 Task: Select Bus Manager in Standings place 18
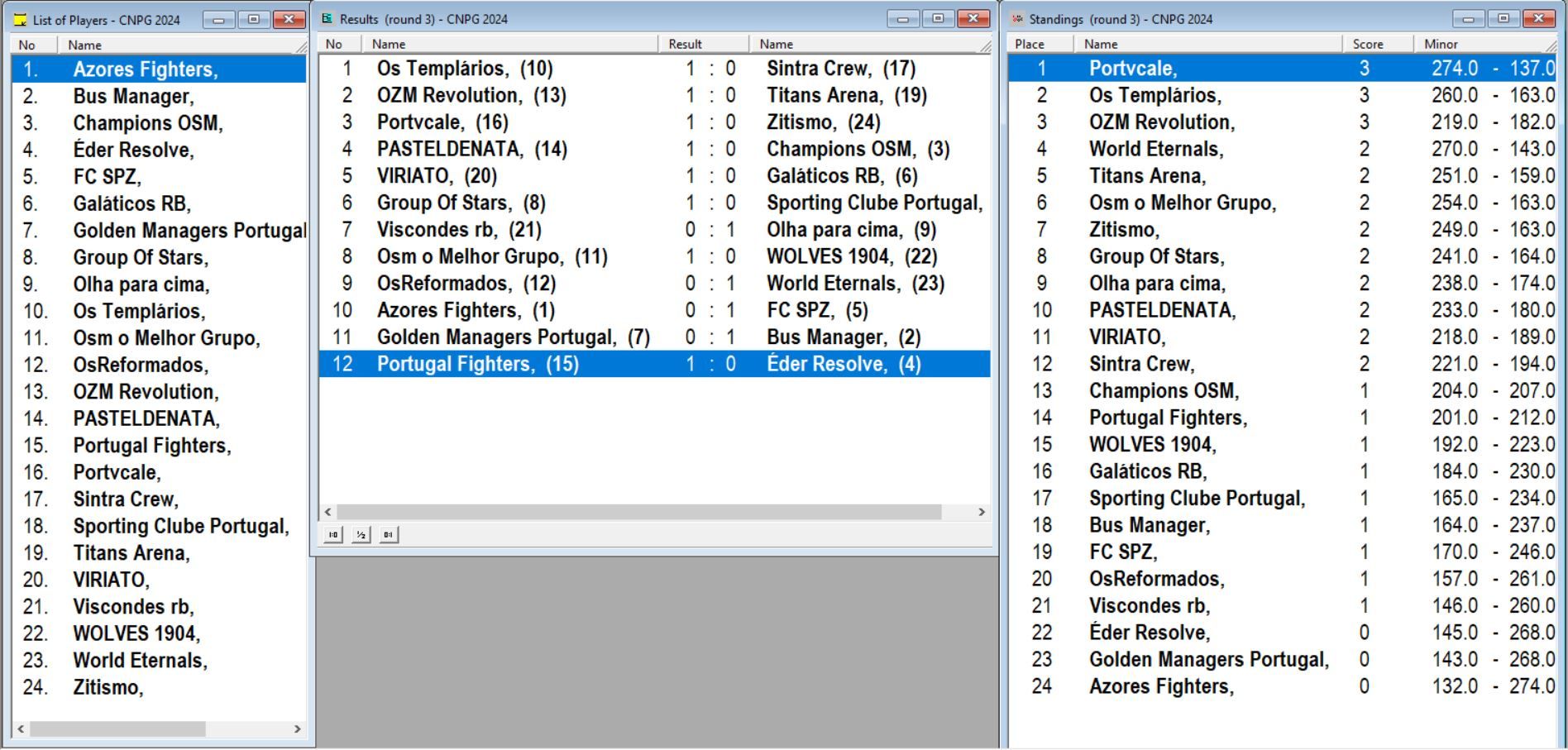[x=1282, y=525]
